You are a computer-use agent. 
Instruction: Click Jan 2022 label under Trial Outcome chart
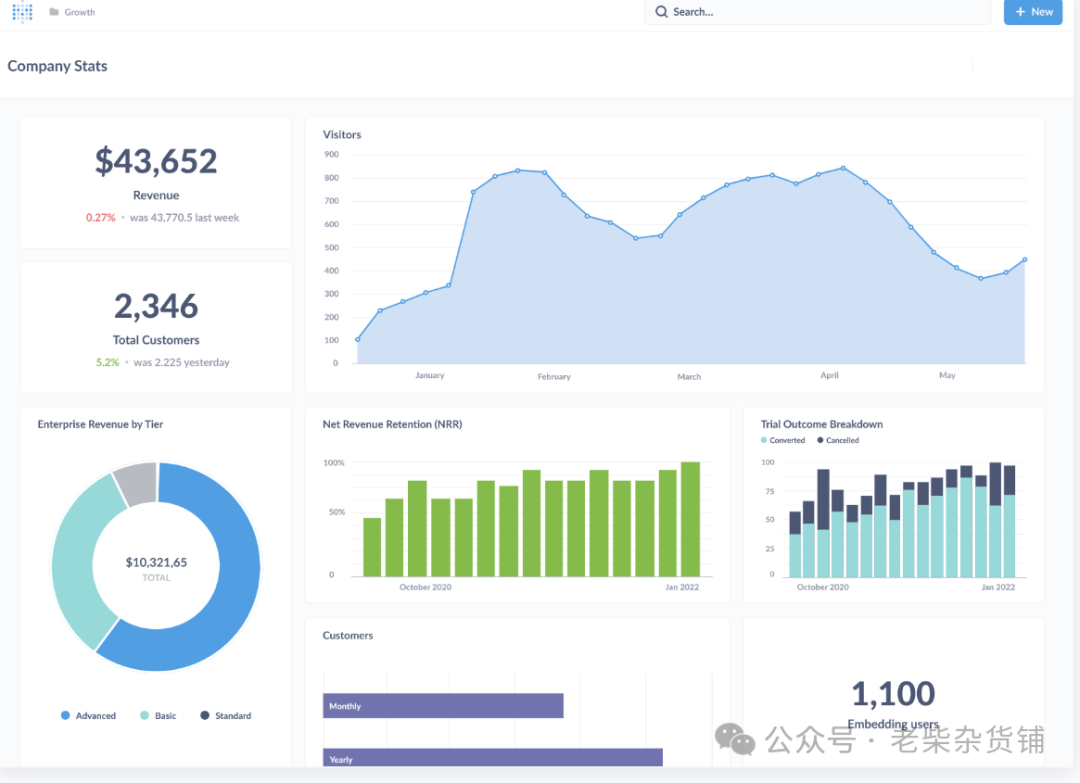pyautogui.click(x=998, y=587)
